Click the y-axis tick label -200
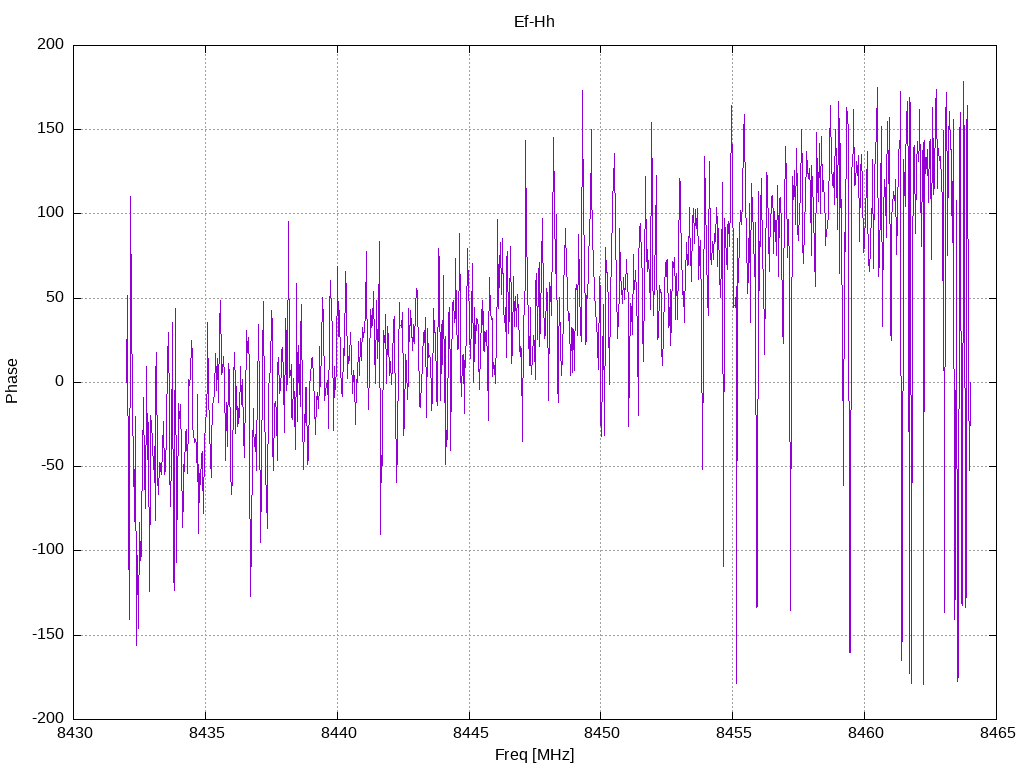Viewport: 1024px width, 768px height. click(x=48, y=718)
